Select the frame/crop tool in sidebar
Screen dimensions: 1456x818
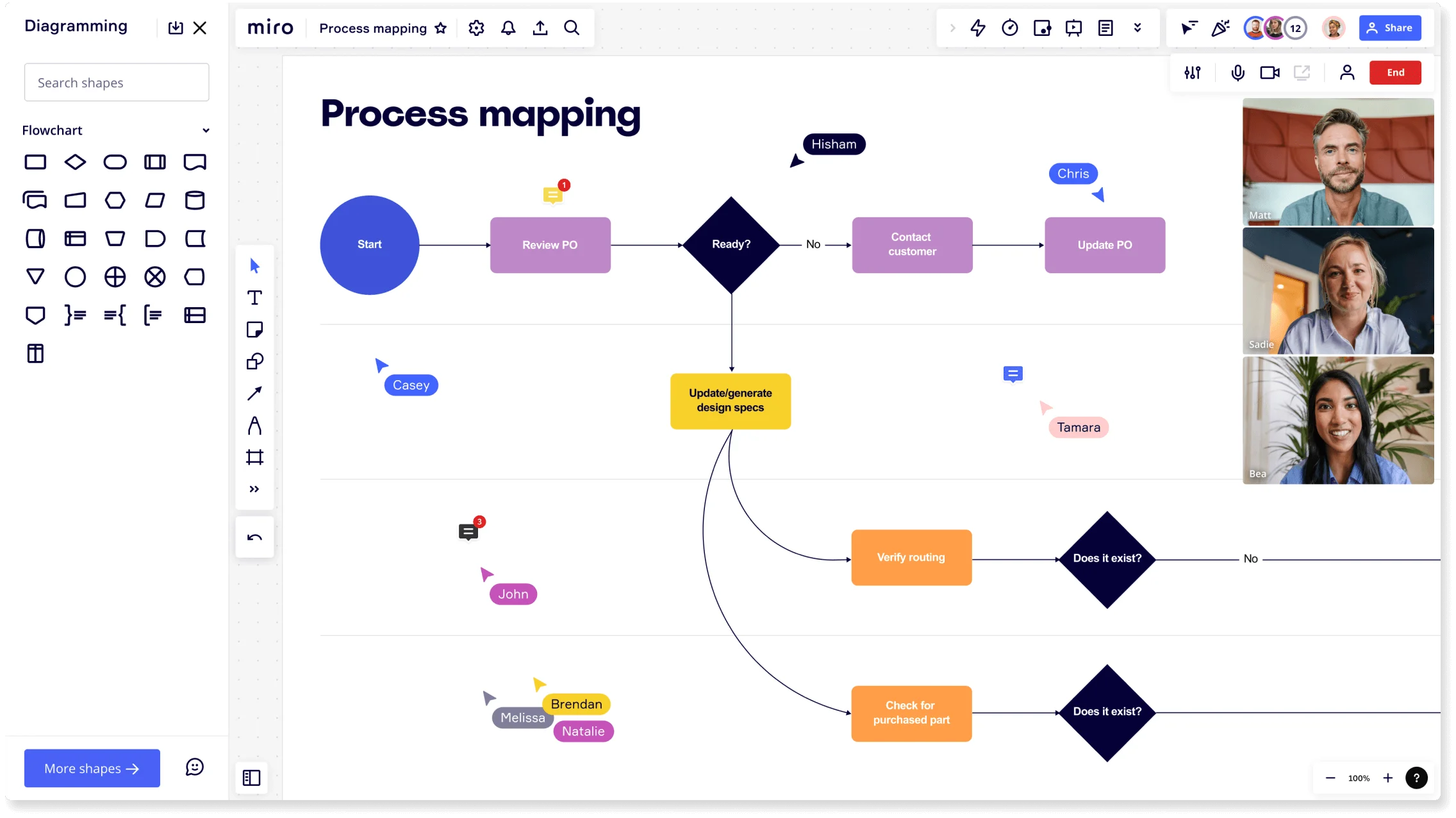click(253, 457)
